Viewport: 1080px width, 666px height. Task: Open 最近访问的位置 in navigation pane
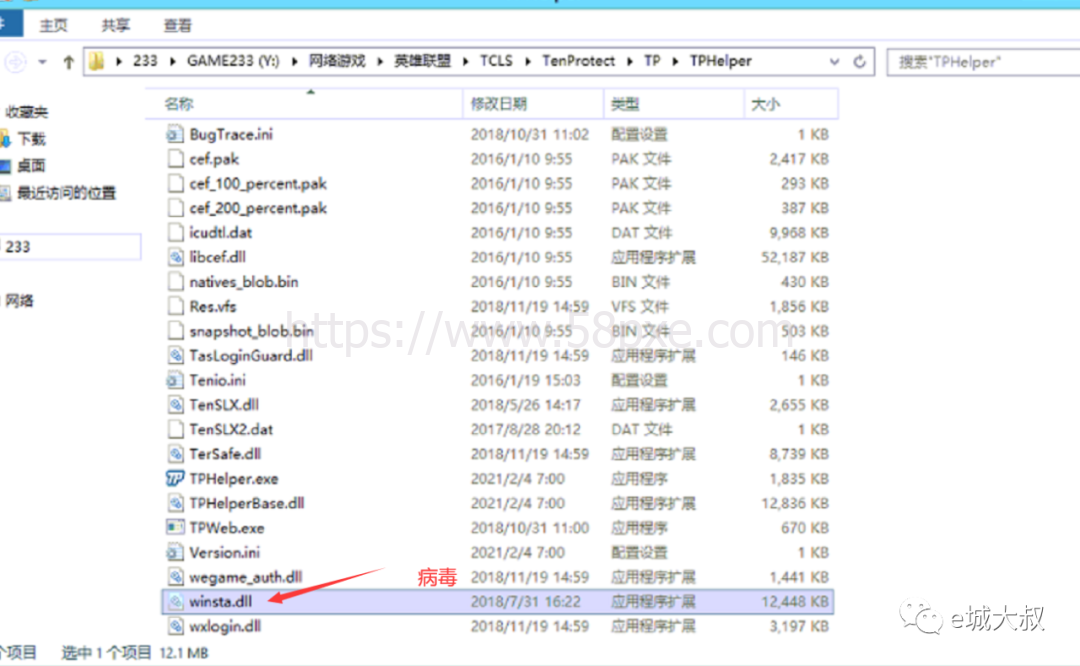pos(67,193)
